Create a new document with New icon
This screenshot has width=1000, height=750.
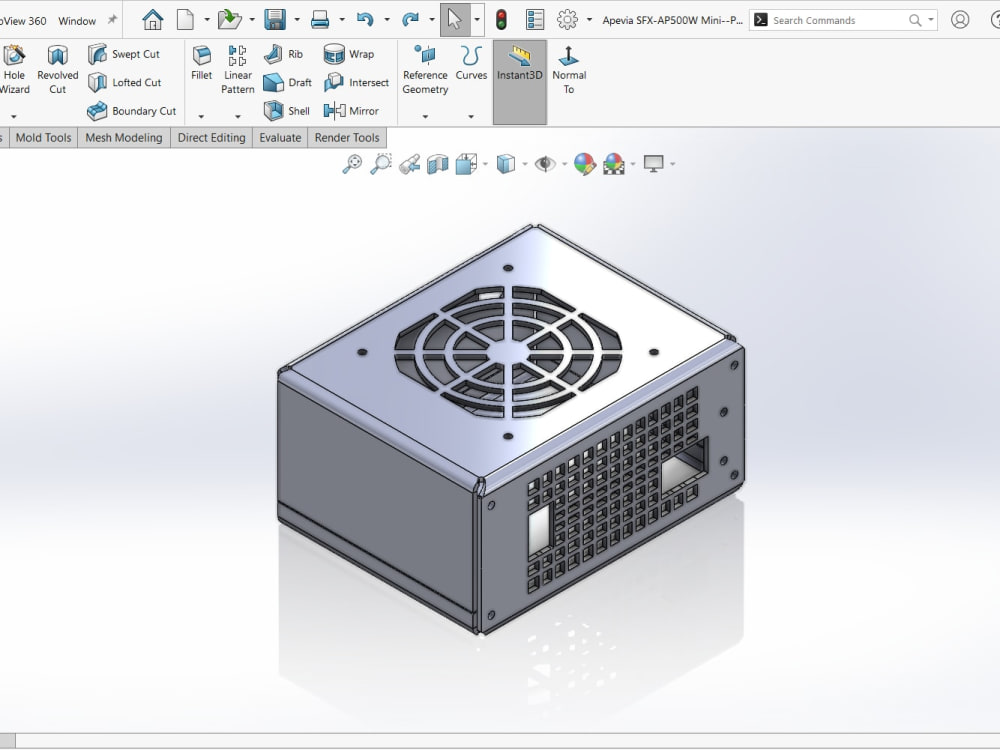pyautogui.click(x=185, y=20)
